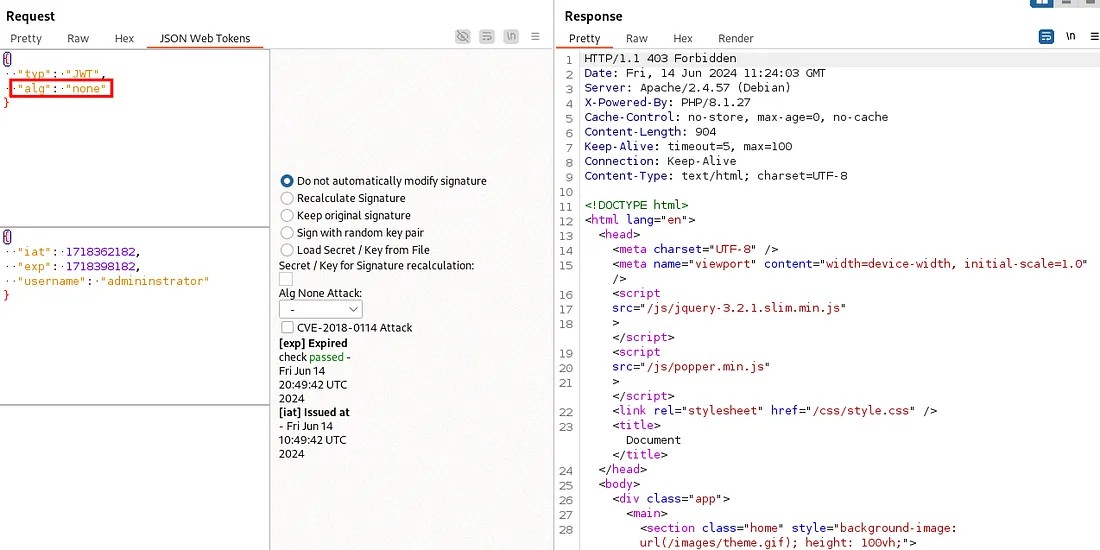This screenshot has height=550, width=1100.
Task: Select Sign with random key pair
Action: tap(287, 232)
